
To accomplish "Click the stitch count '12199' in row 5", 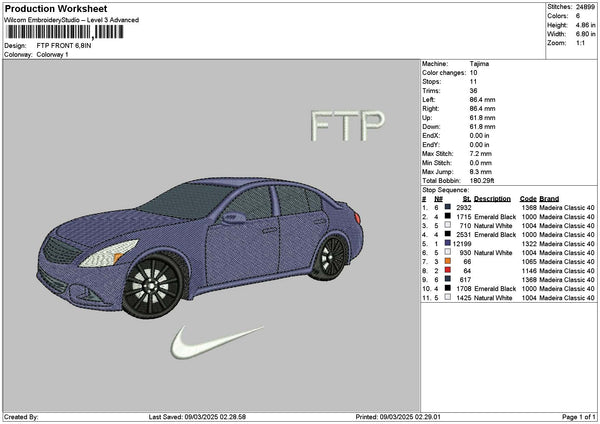I will (462, 244).
